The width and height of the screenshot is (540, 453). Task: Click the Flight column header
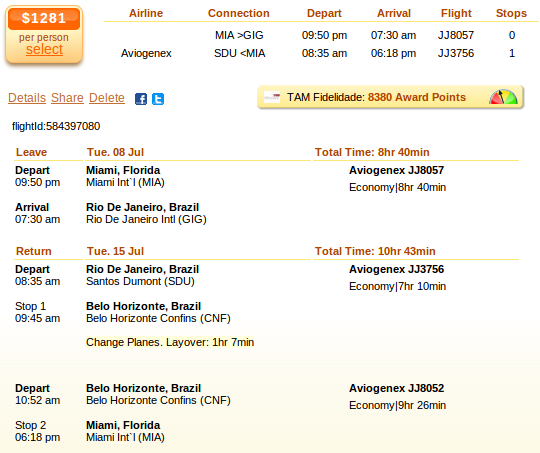tap(456, 13)
